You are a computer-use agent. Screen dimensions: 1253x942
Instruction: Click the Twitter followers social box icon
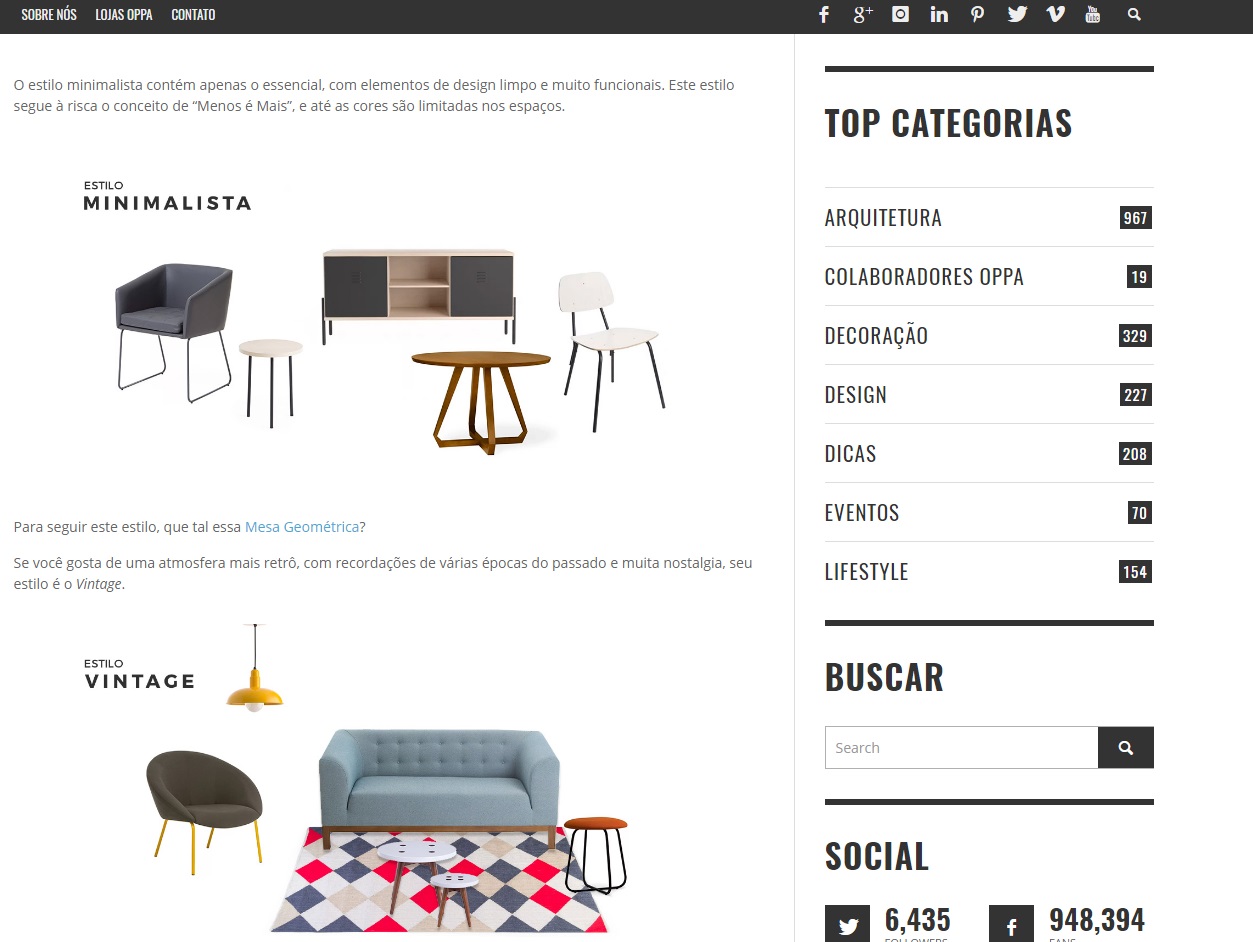(x=848, y=925)
